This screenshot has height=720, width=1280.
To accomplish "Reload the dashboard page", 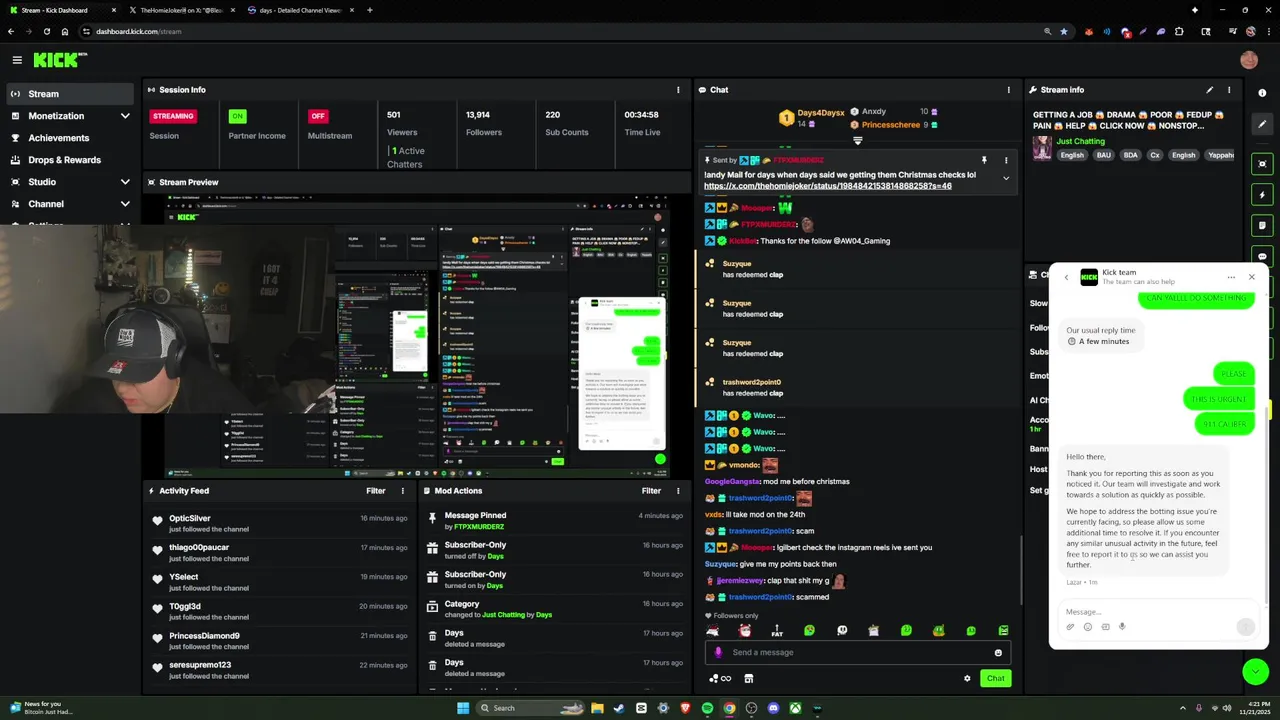I will pos(46,31).
